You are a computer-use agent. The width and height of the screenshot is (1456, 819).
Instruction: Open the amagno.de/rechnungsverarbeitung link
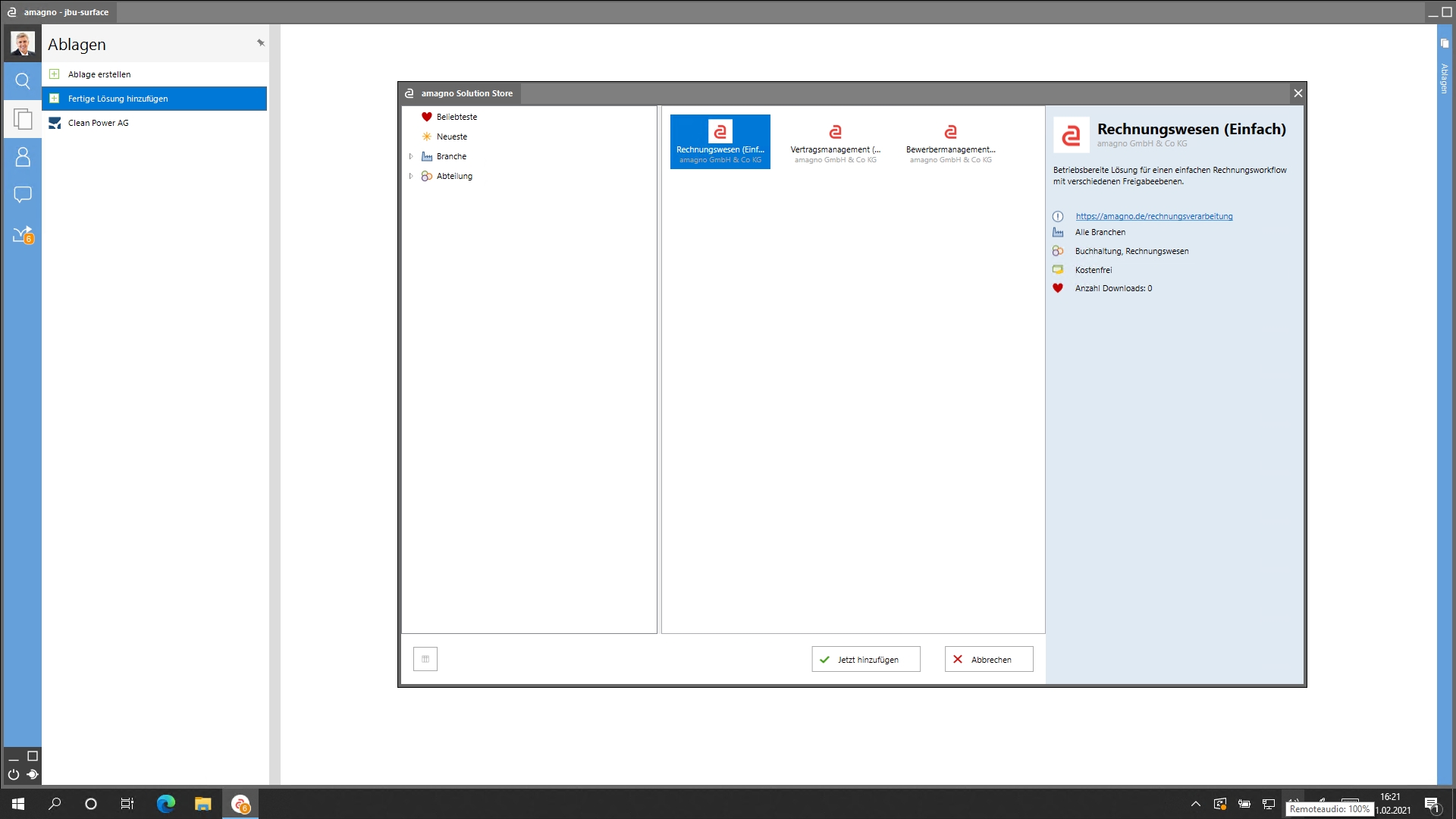click(x=1153, y=216)
